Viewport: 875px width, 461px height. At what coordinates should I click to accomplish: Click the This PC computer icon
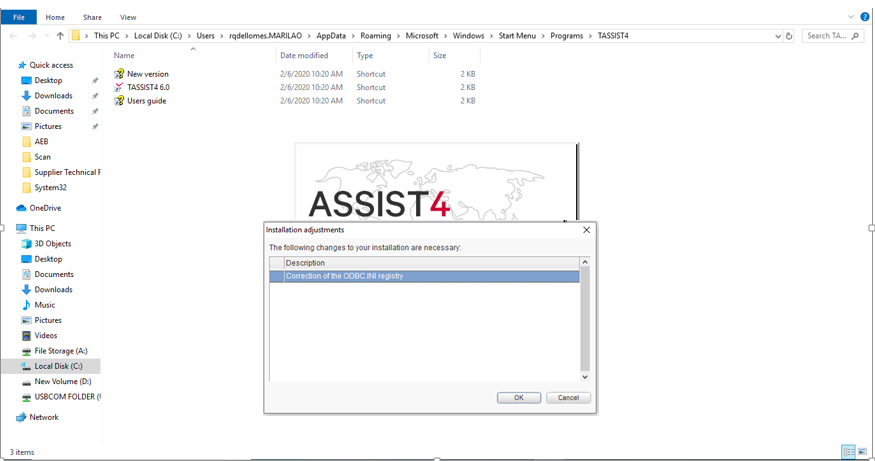tap(21, 228)
